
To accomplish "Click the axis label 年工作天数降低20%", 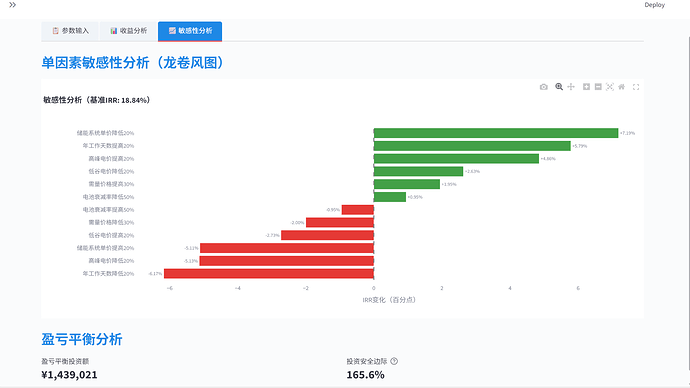I will point(108,274).
